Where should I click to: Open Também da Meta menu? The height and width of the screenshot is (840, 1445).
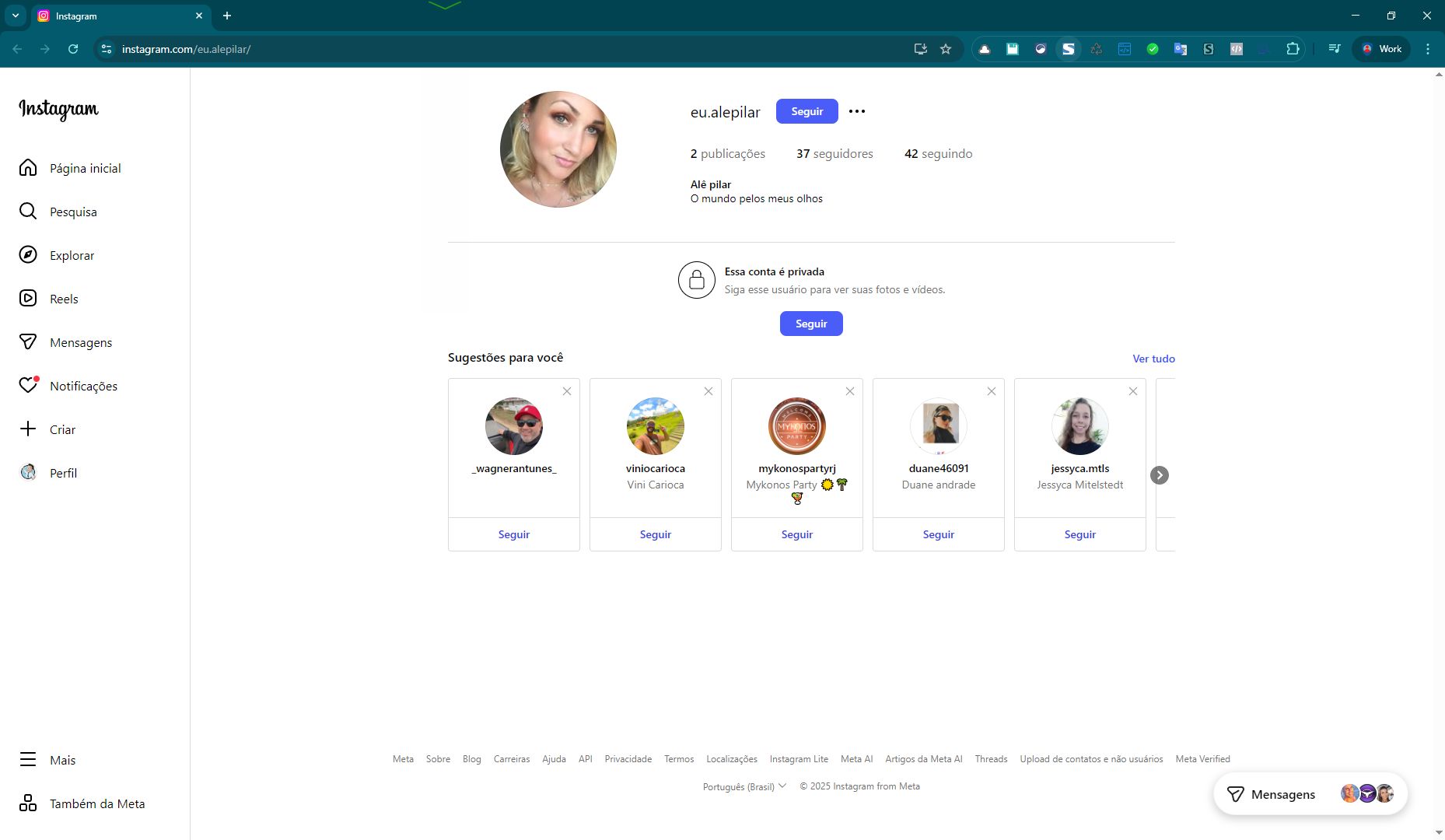point(82,803)
